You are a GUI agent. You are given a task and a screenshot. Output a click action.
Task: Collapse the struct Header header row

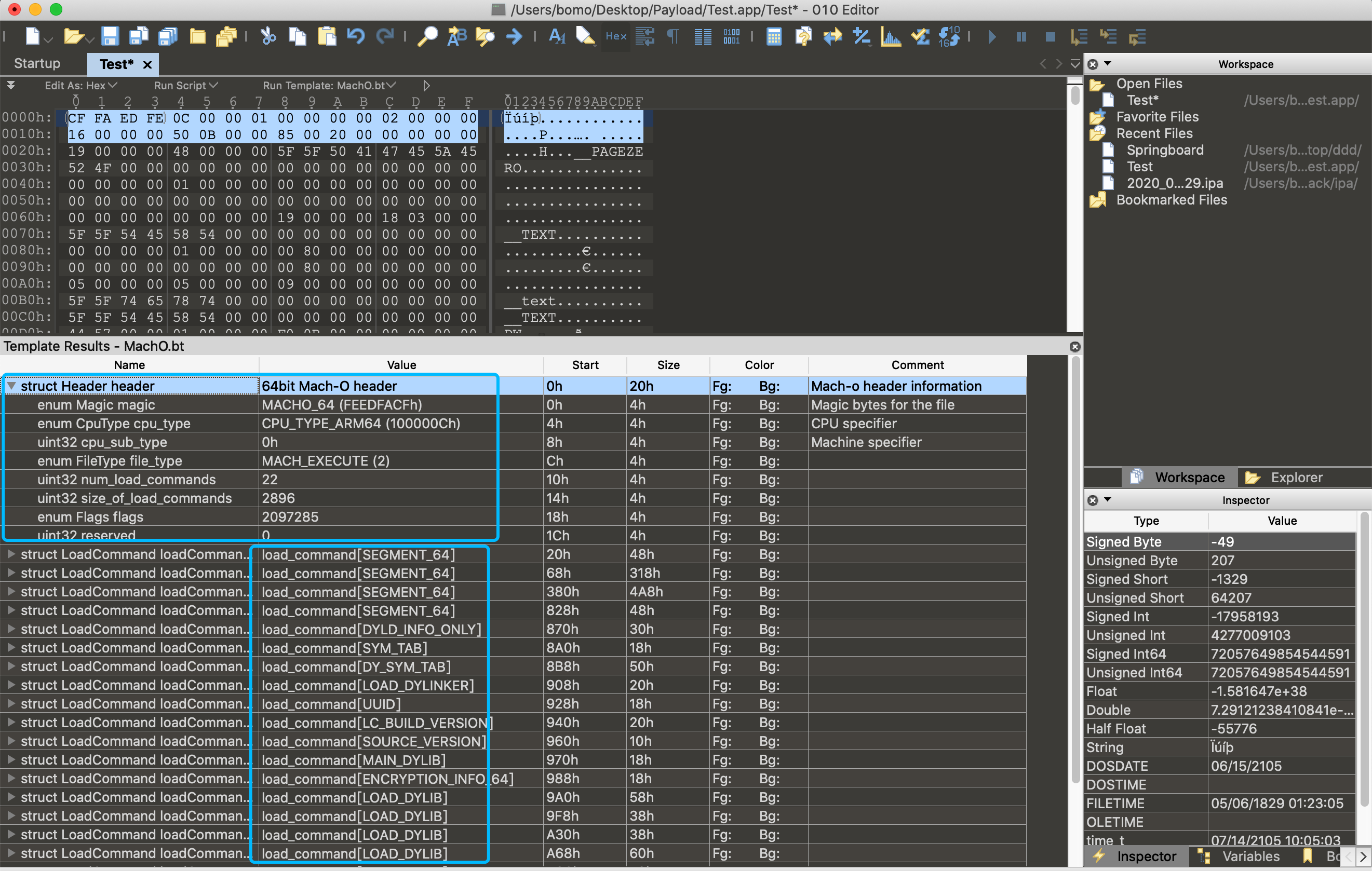11,386
